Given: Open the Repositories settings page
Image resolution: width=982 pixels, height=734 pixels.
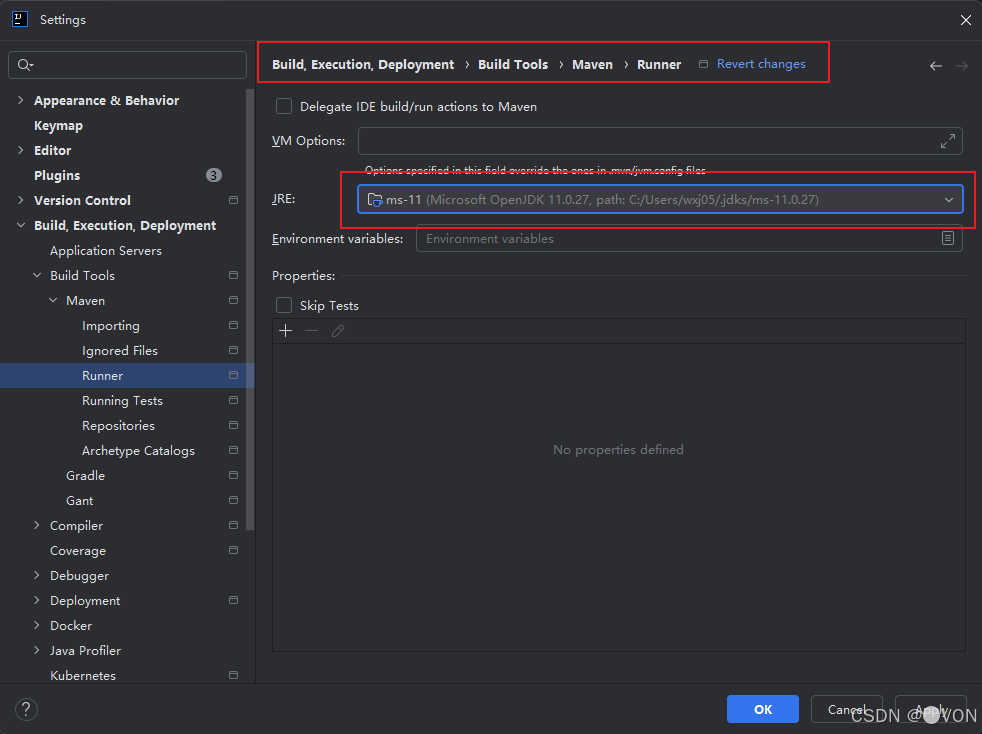Looking at the screenshot, I should tap(118, 425).
